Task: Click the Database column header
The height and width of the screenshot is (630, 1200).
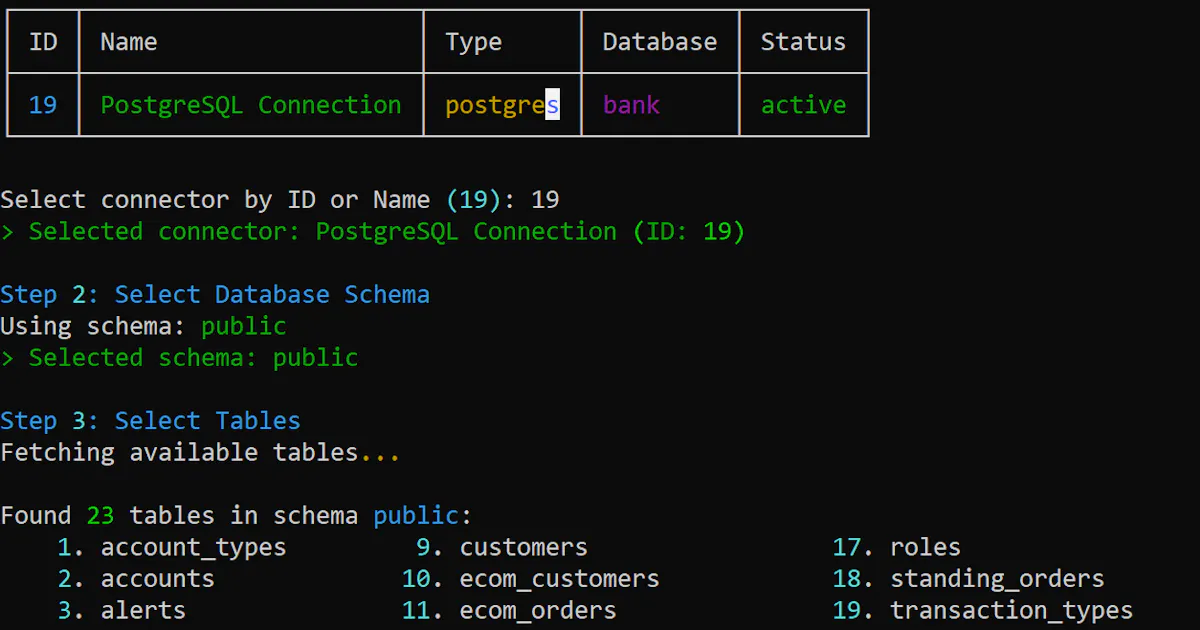Action: coord(660,42)
